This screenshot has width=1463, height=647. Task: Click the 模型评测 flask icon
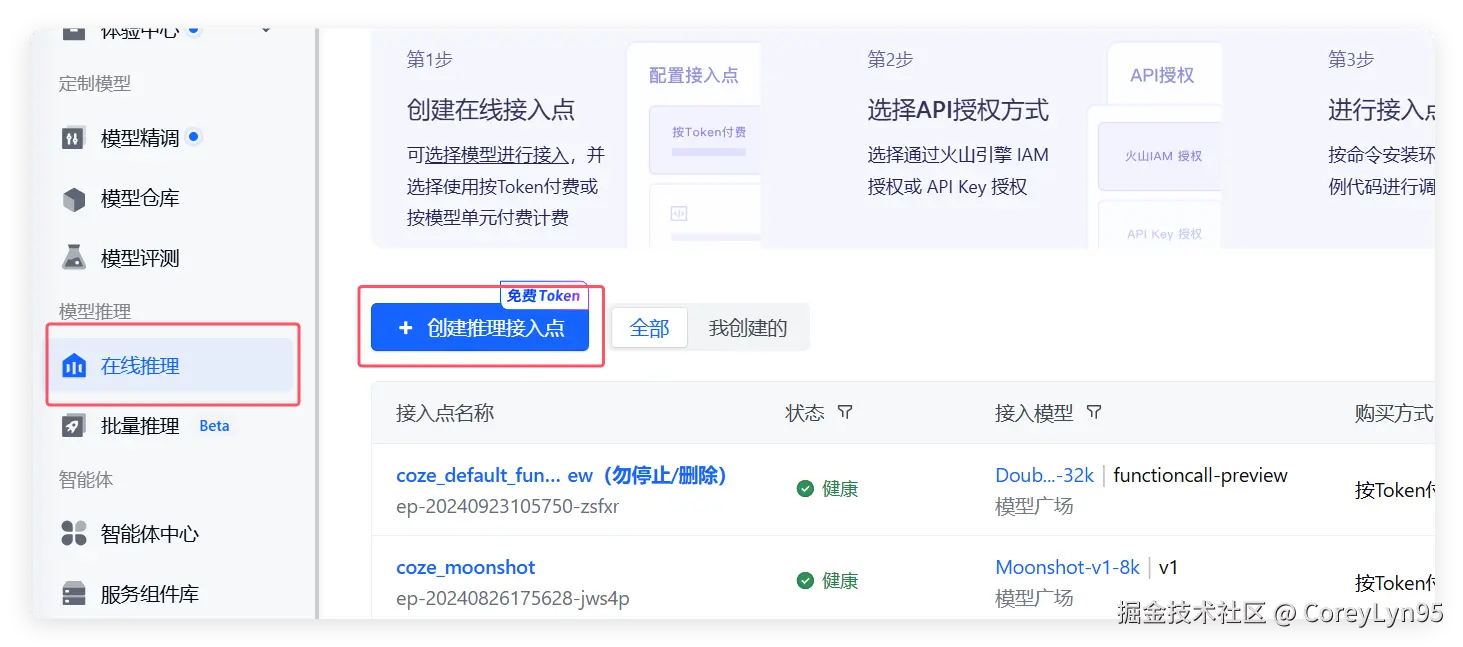(73, 257)
